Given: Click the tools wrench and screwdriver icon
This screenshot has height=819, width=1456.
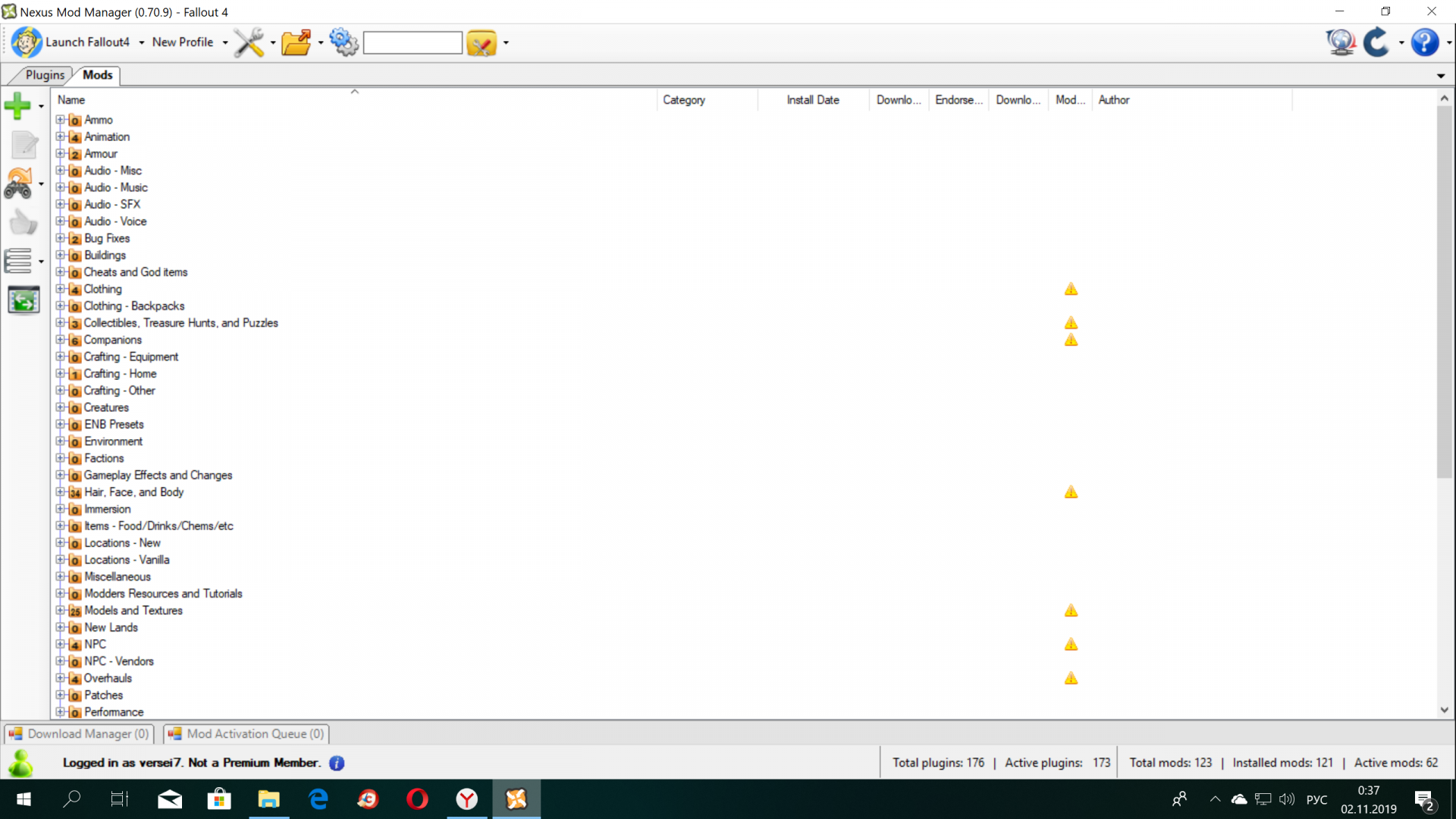Looking at the screenshot, I should tap(249, 42).
